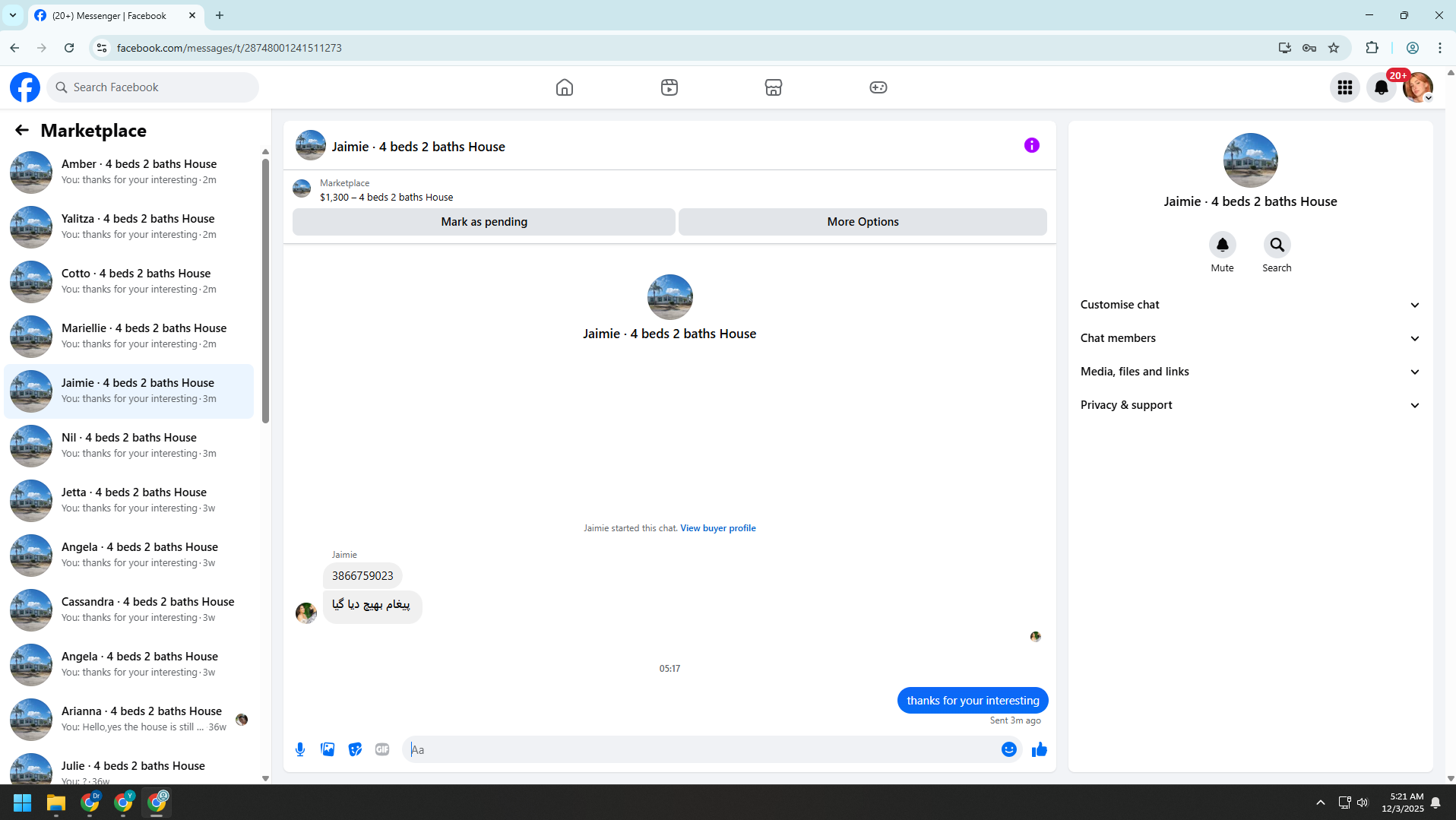
Task: Expand Media, files and links section
Action: (1250, 372)
